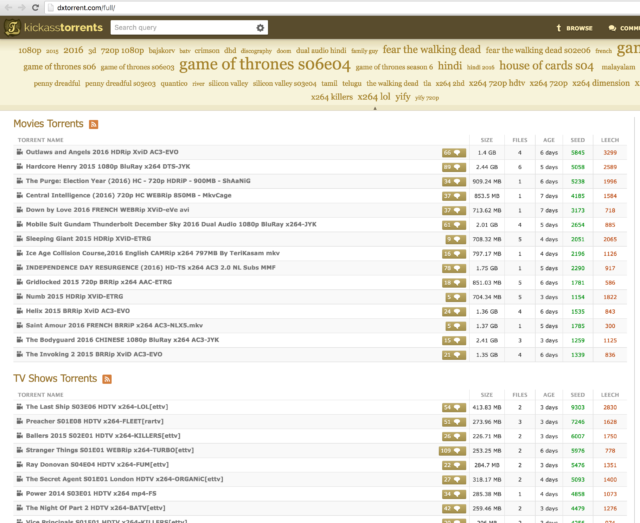
Task: Open Movies Torrents section heading
Action: pos(48,124)
